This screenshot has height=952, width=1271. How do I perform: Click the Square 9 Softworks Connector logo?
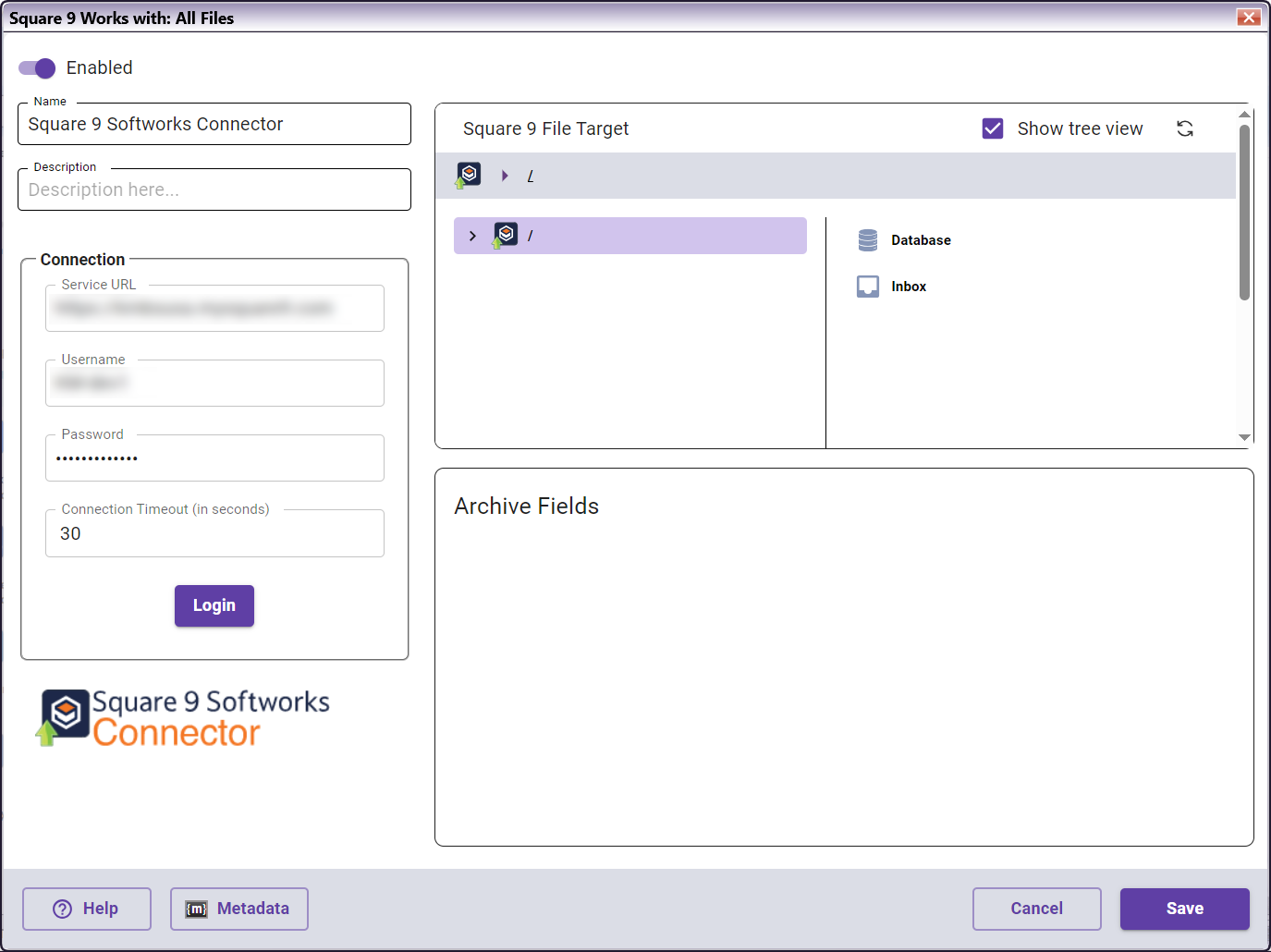pos(183,718)
